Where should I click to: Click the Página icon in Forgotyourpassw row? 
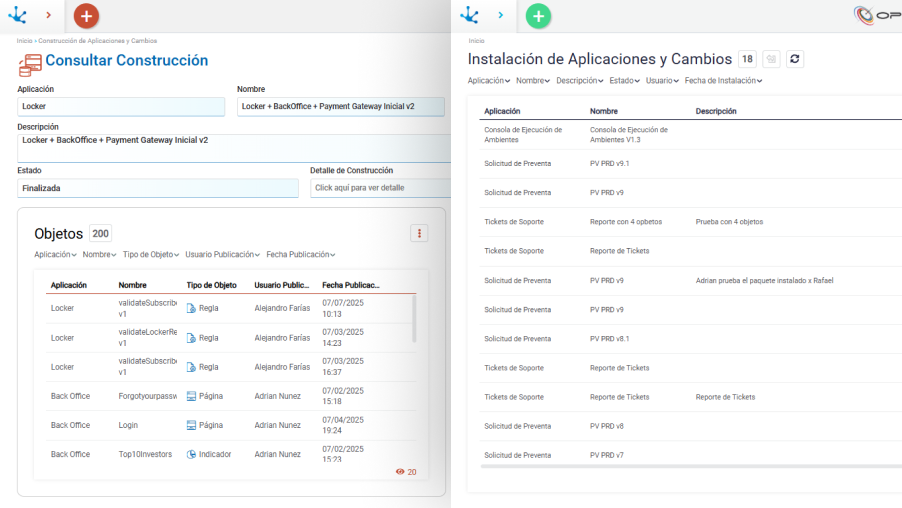pos(191,396)
